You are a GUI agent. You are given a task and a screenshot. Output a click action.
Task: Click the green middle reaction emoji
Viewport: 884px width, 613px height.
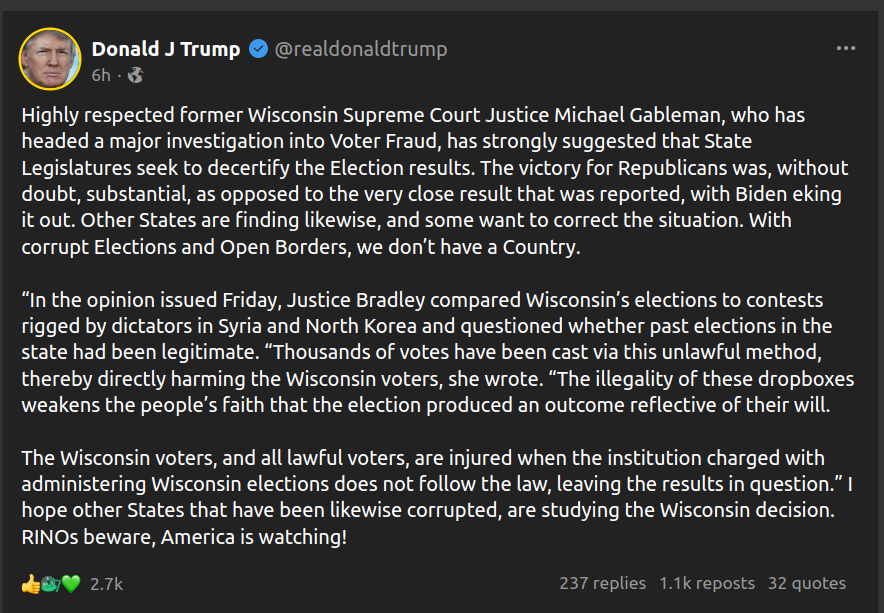coord(50,583)
